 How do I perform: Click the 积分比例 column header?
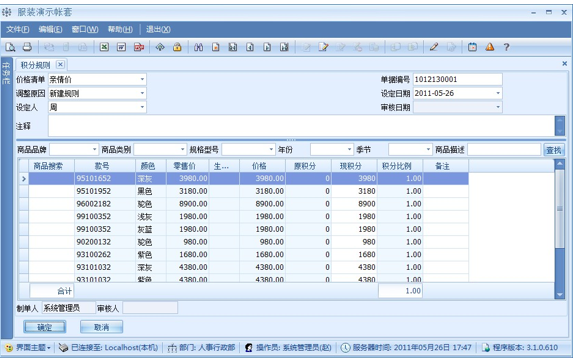click(x=400, y=166)
